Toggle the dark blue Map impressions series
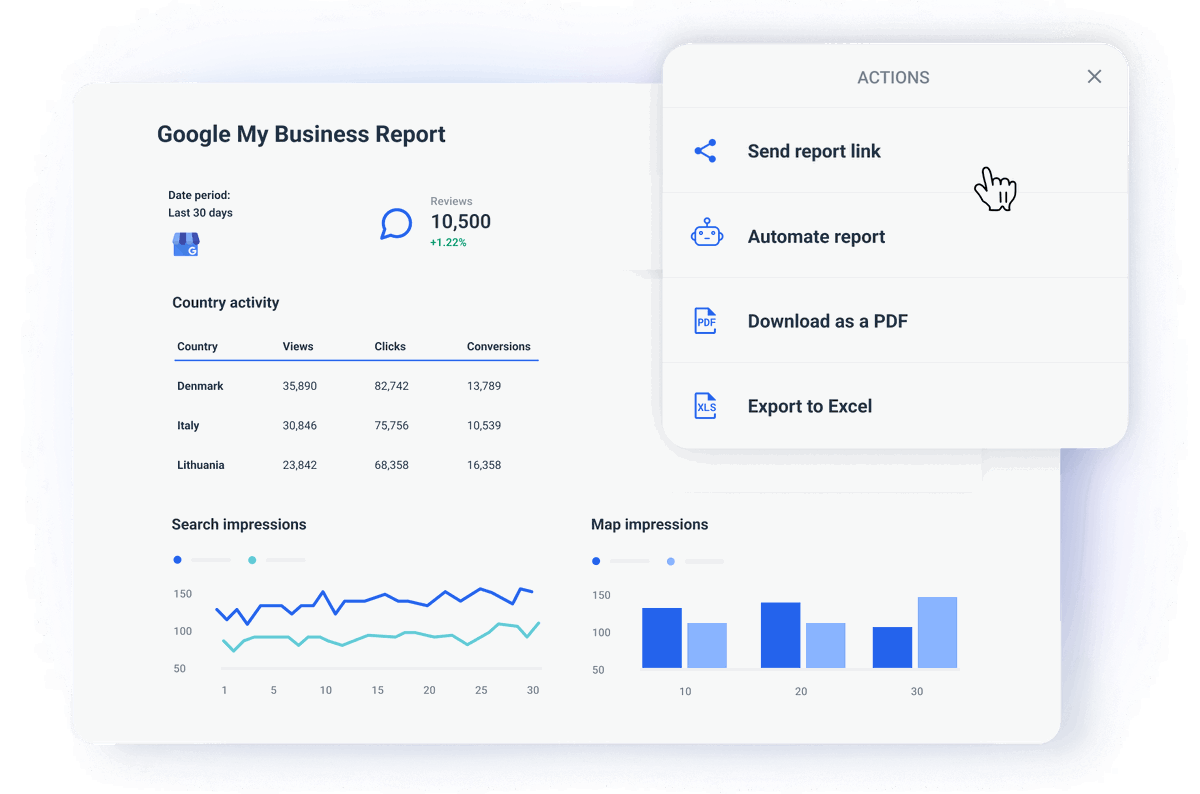1200x794 pixels. (596, 561)
